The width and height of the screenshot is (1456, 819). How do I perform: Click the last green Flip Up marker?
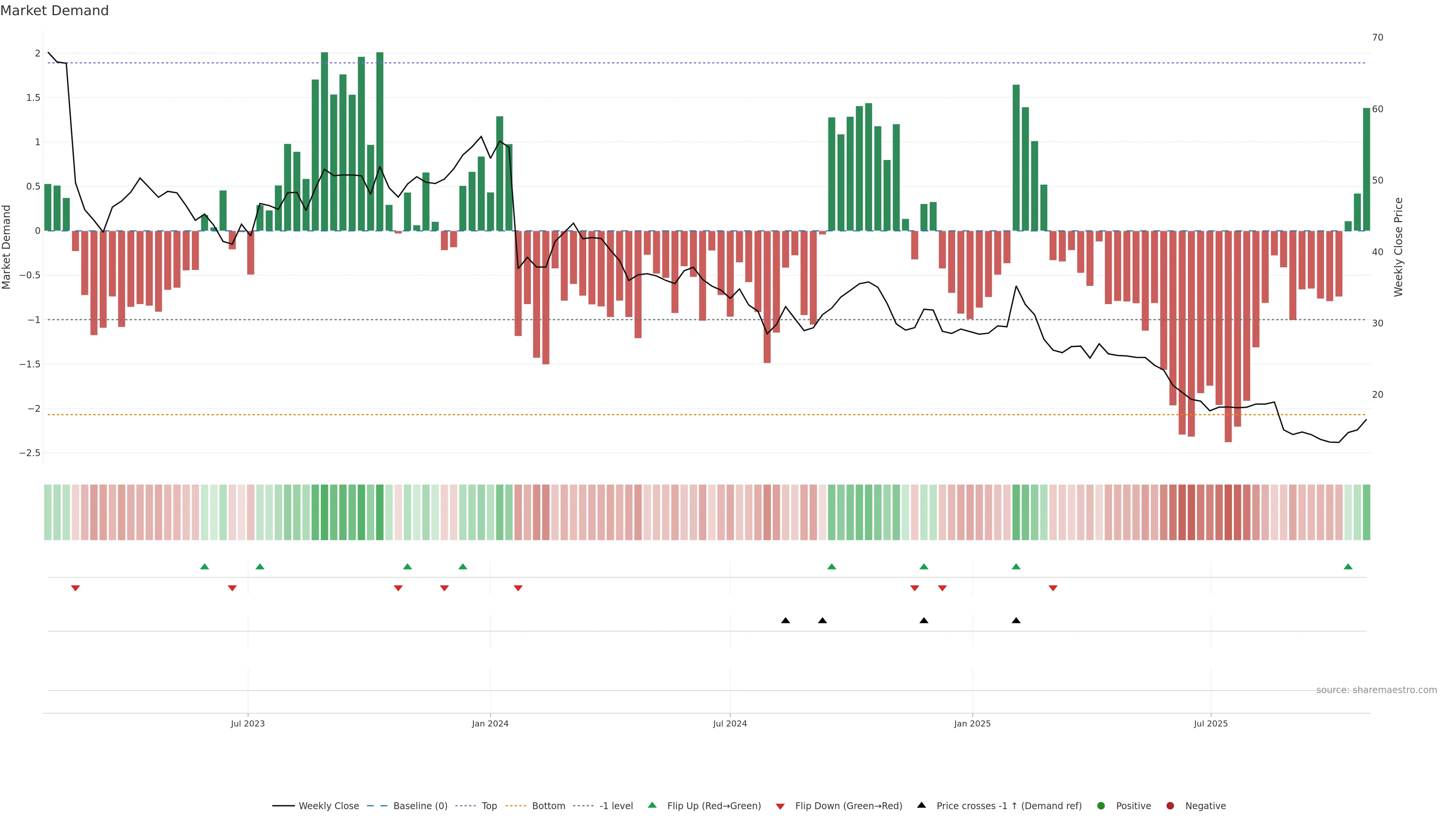click(1348, 567)
